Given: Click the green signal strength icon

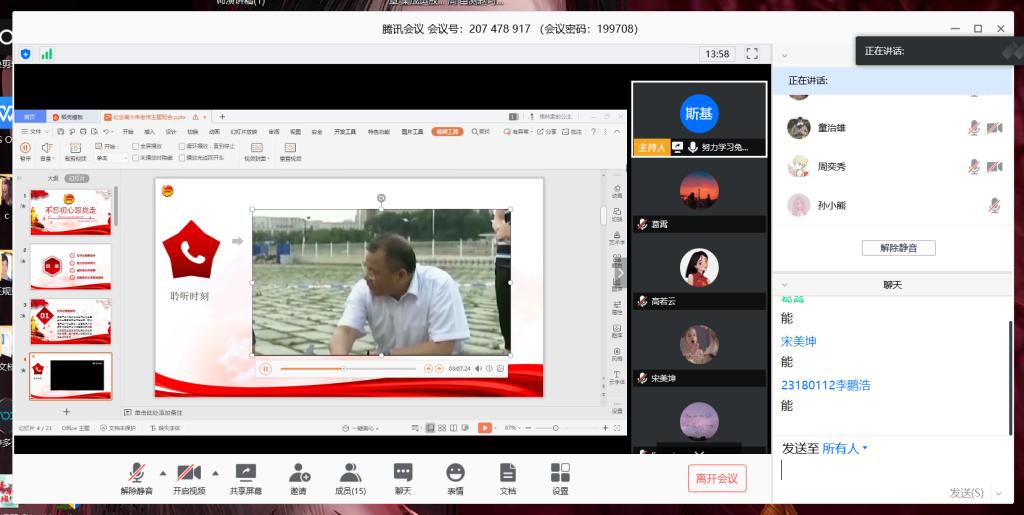Looking at the screenshot, I should pos(47,54).
